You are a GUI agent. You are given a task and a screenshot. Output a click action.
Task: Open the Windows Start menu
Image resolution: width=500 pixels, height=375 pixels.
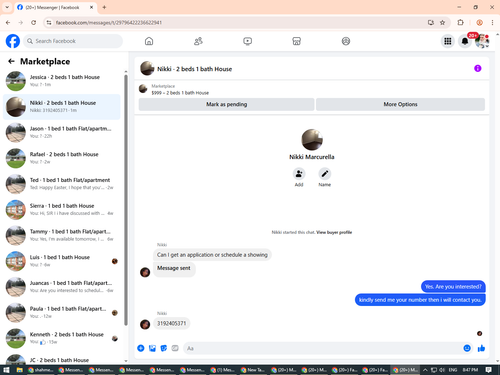6,370
